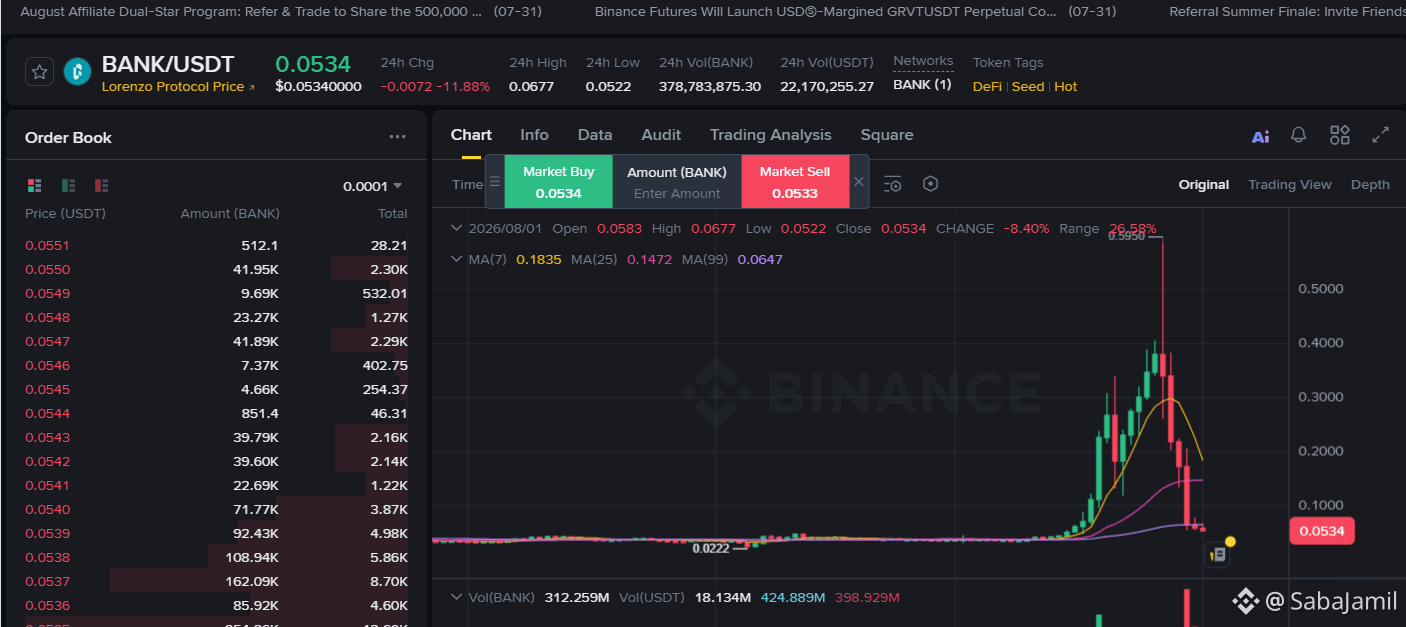This screenshot has width=1406, height=627.
Task: Select ask price 0.0544 in order book
Action: (47, 413)
